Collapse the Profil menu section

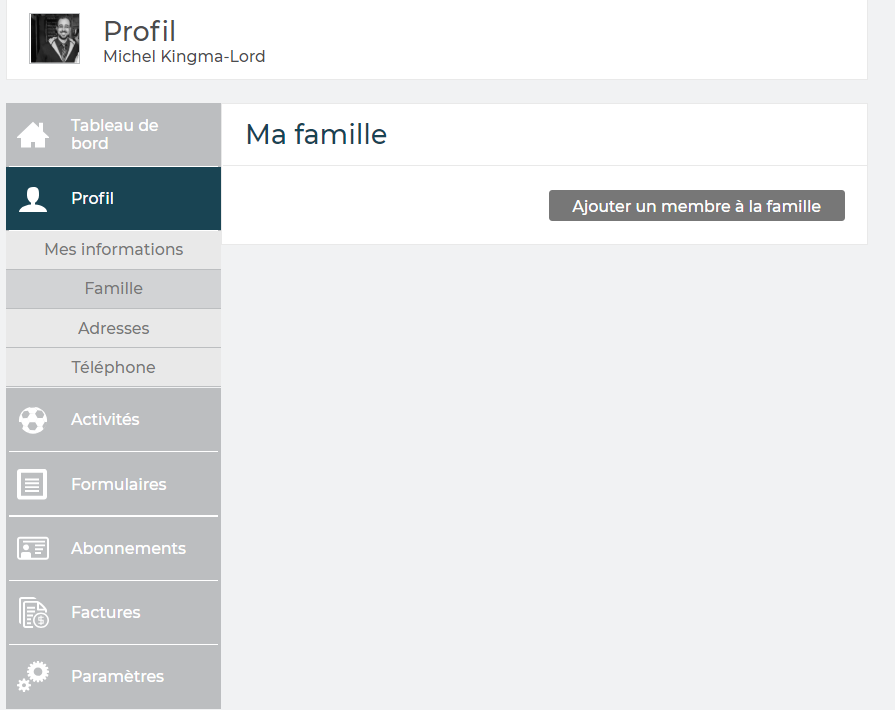(93, 199)
